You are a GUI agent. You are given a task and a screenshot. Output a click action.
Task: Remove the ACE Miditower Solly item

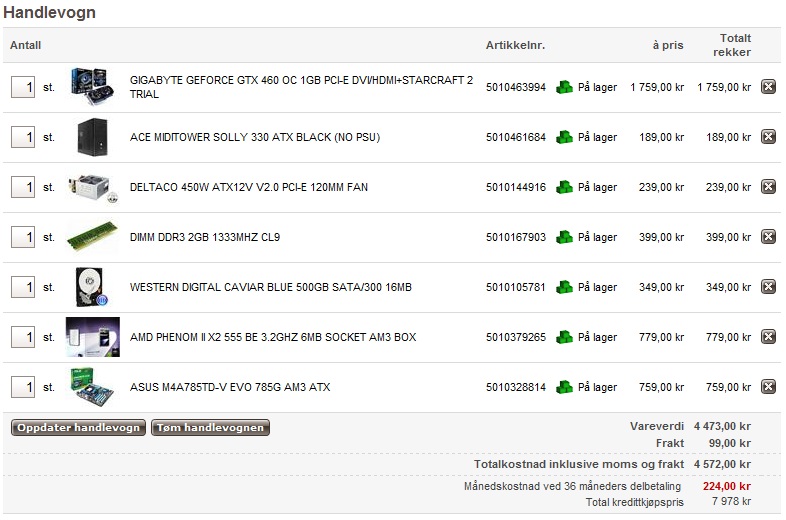[768, 136]
